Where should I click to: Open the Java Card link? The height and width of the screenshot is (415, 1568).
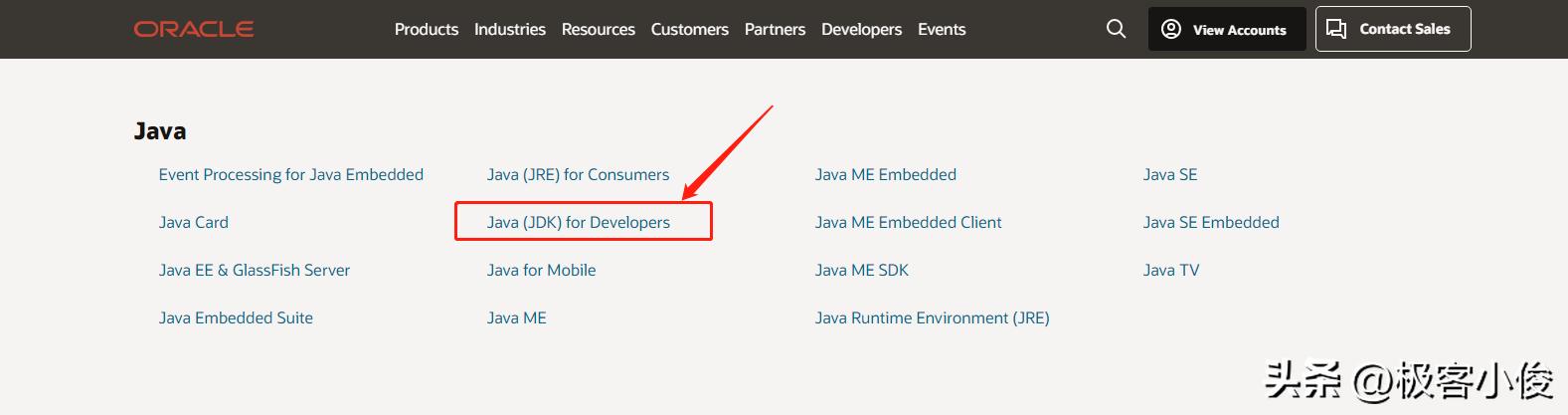pos(194,222)
